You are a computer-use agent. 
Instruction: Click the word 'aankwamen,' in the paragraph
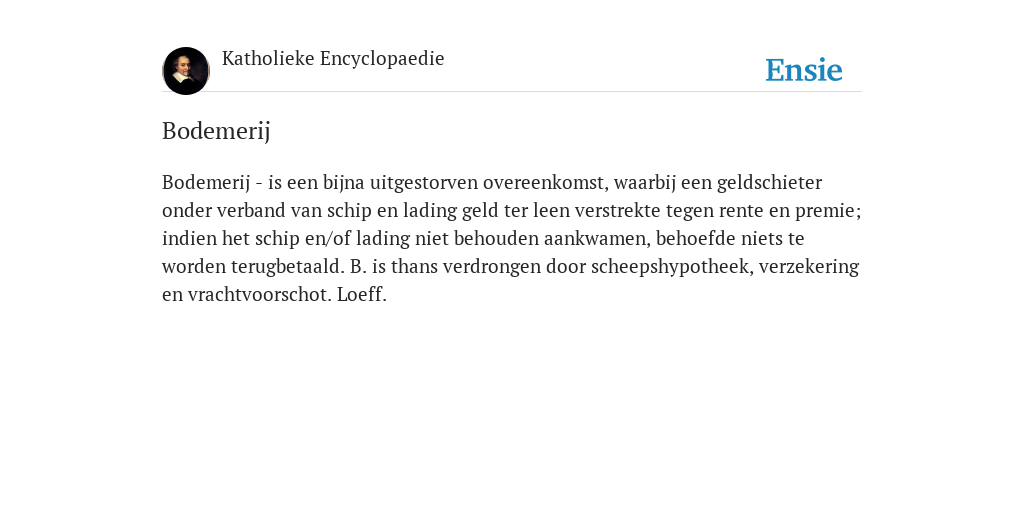click(597, 238)
